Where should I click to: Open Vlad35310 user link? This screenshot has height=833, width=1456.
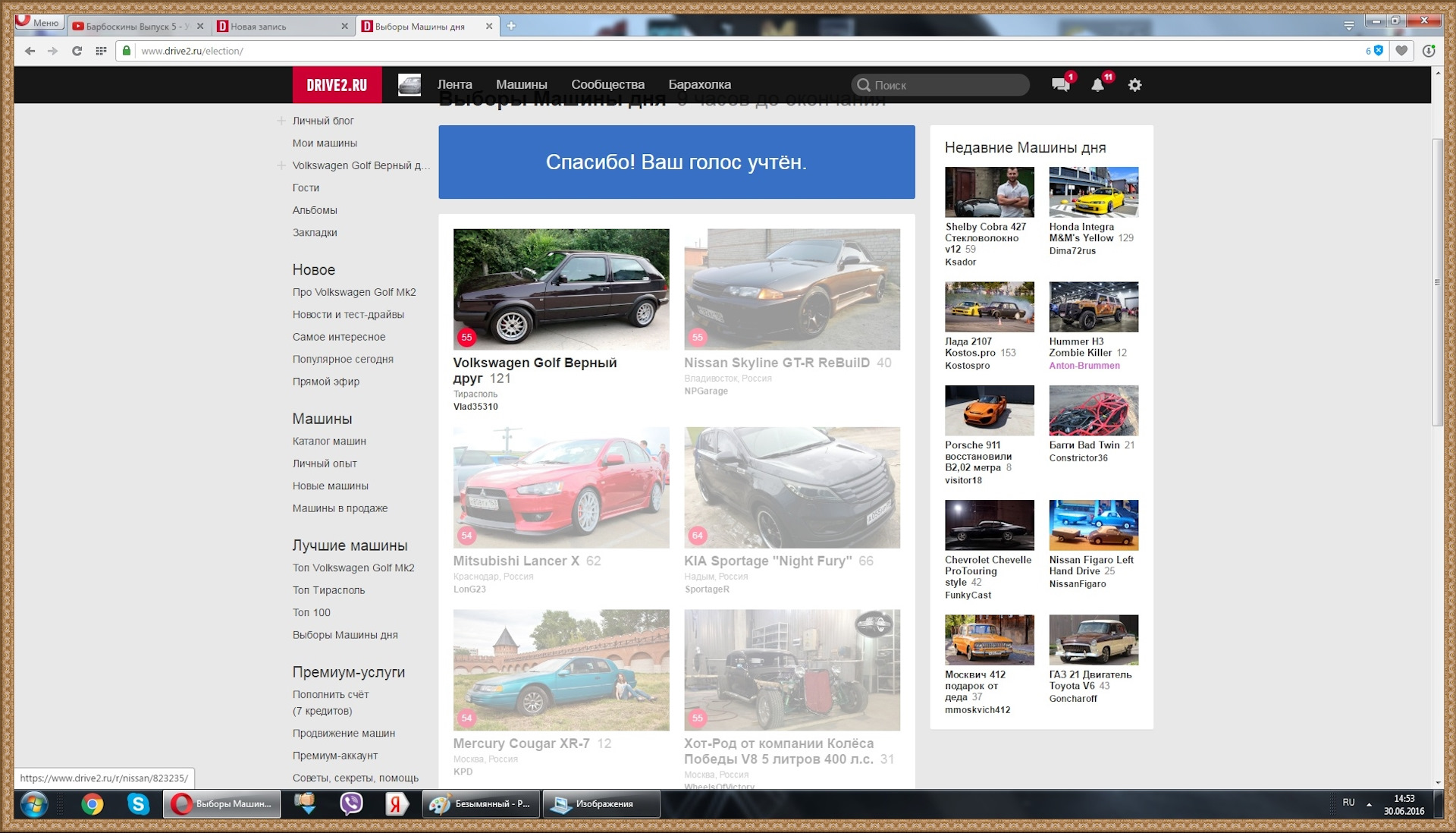point(475,407)
